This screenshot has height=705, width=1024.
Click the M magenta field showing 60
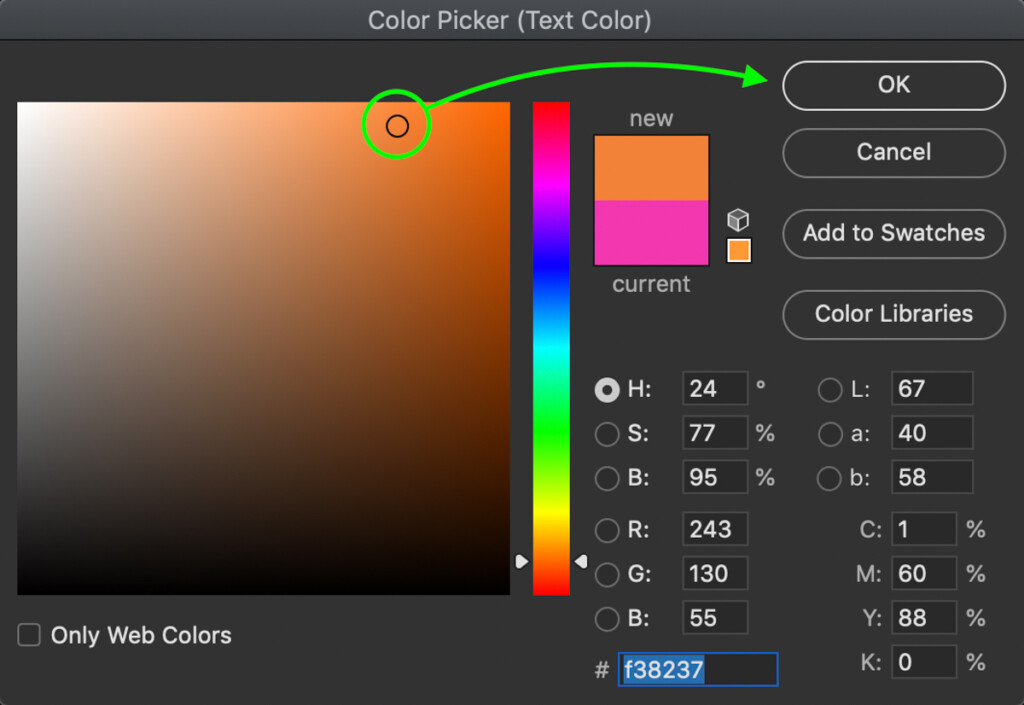click(924, 573)
